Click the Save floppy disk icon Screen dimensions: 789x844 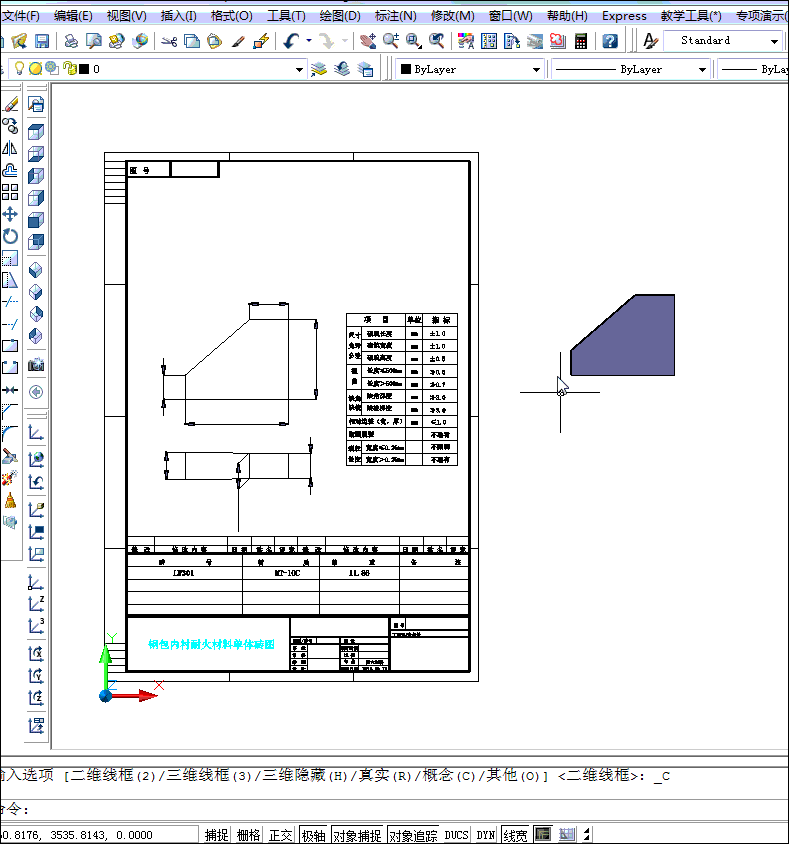tap(42, 41)
